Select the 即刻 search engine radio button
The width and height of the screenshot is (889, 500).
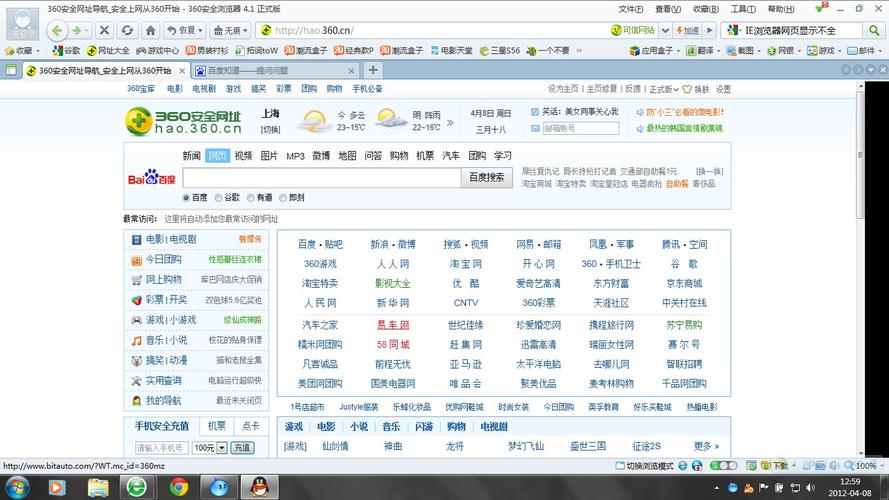(x=283, y=198)
